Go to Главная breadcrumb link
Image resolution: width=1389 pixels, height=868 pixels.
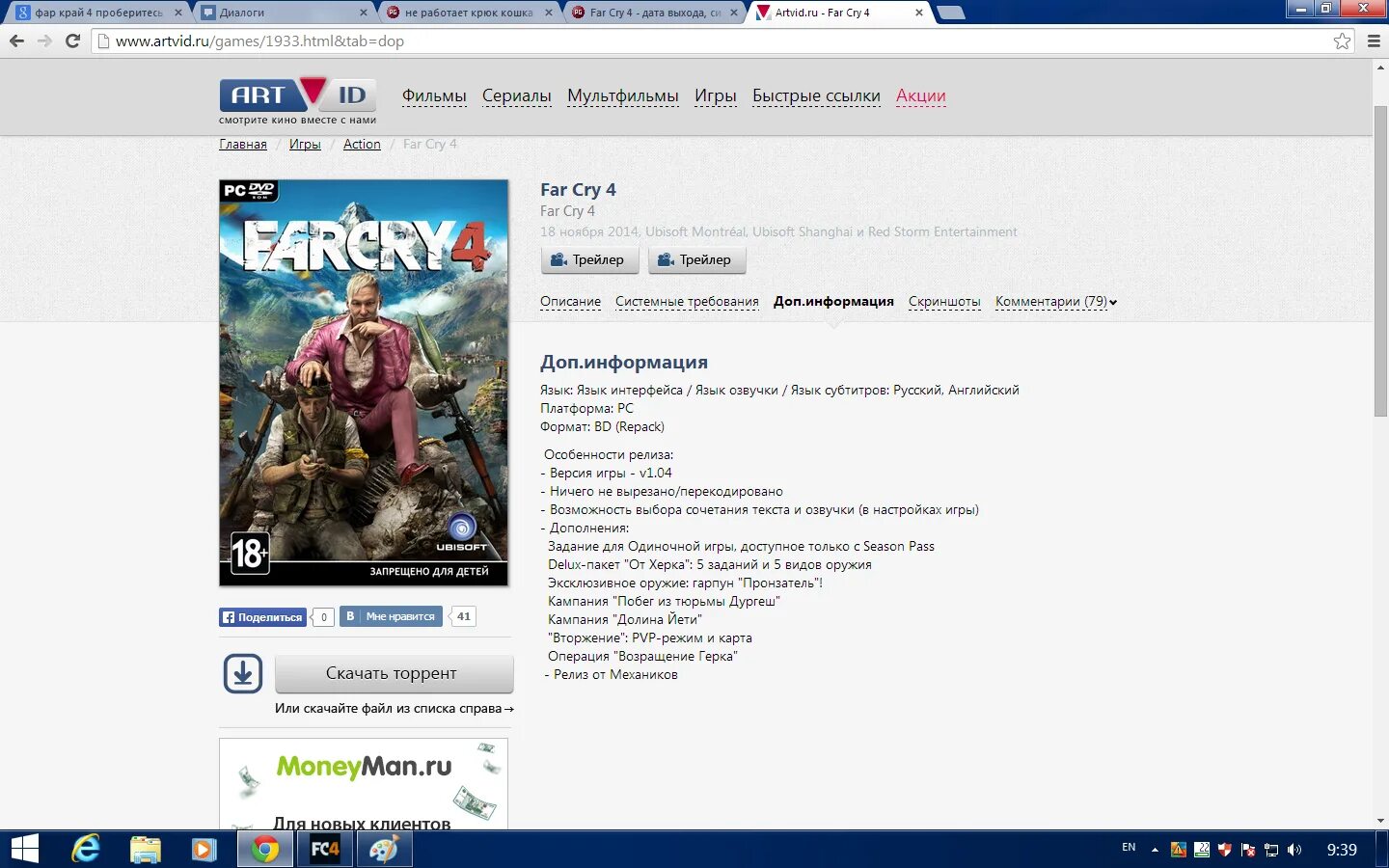click(x=243, y=144)
